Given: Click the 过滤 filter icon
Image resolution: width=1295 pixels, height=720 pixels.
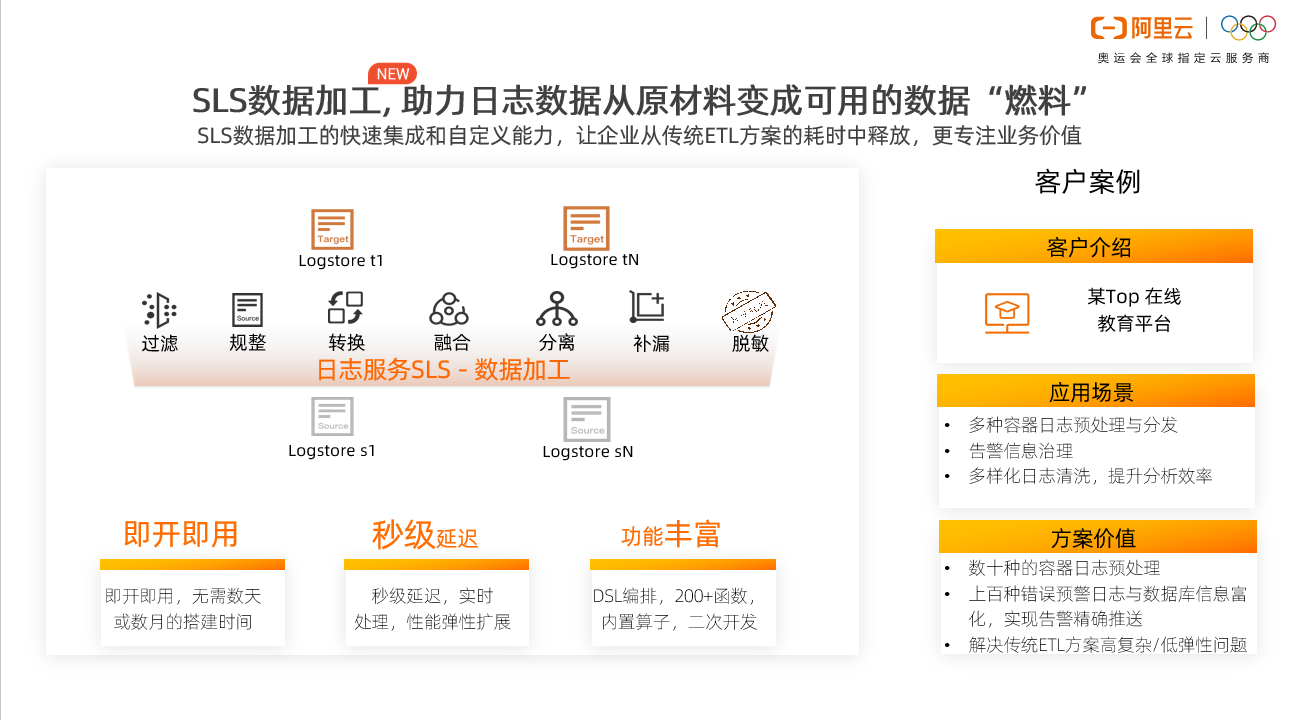Looking at the screenshot, I should click(x=159, y=311).
